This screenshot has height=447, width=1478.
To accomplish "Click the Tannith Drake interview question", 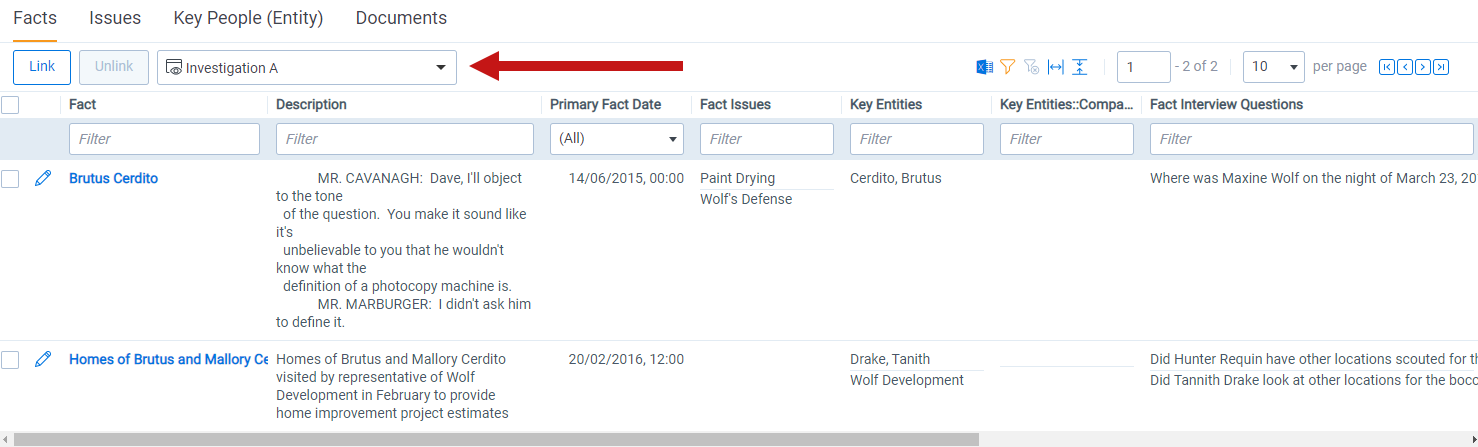I will click(x=1313, y=380).
